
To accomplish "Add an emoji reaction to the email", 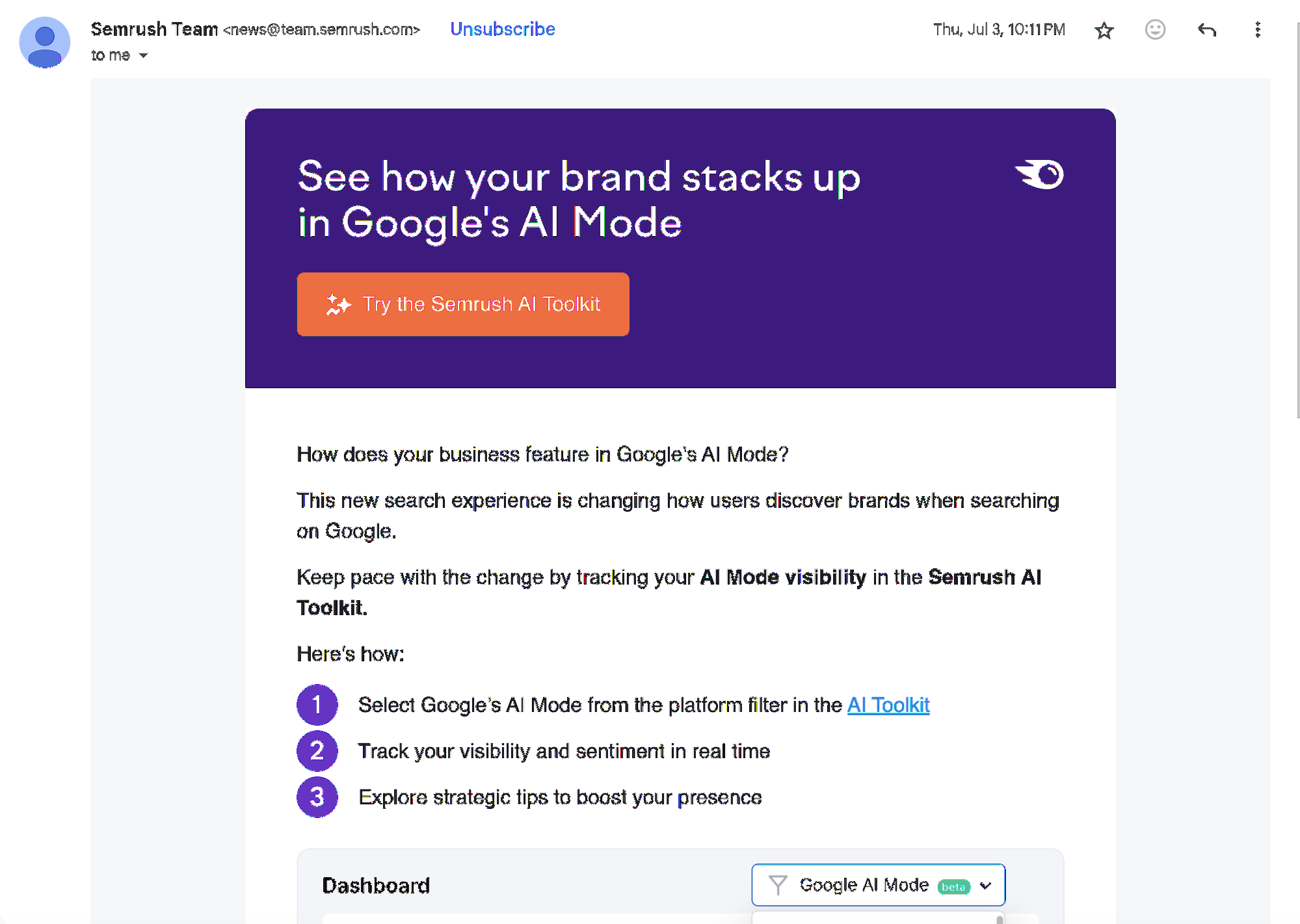I will (1154, 30).
